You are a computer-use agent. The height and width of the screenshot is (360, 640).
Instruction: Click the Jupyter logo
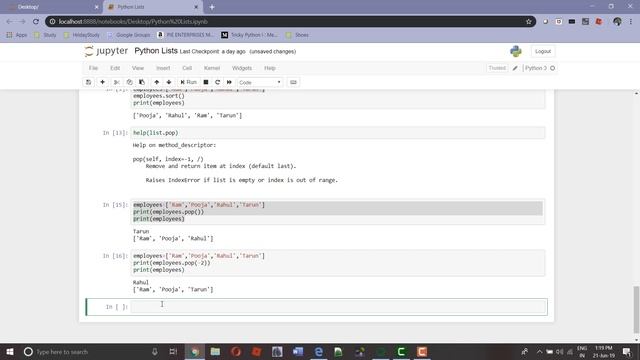pyautogui.click(x=106, y=51)
